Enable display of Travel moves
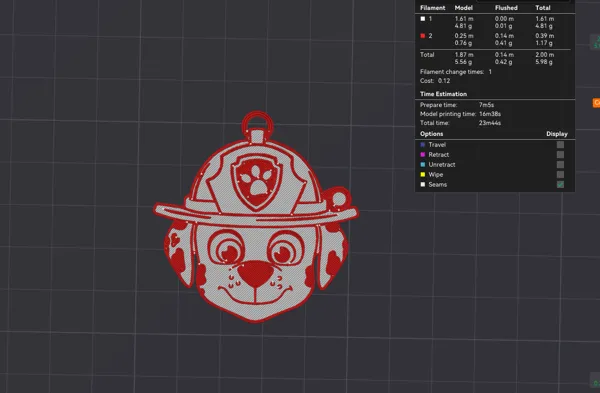Viewport: 600px width, 393px height. point(560,145)
